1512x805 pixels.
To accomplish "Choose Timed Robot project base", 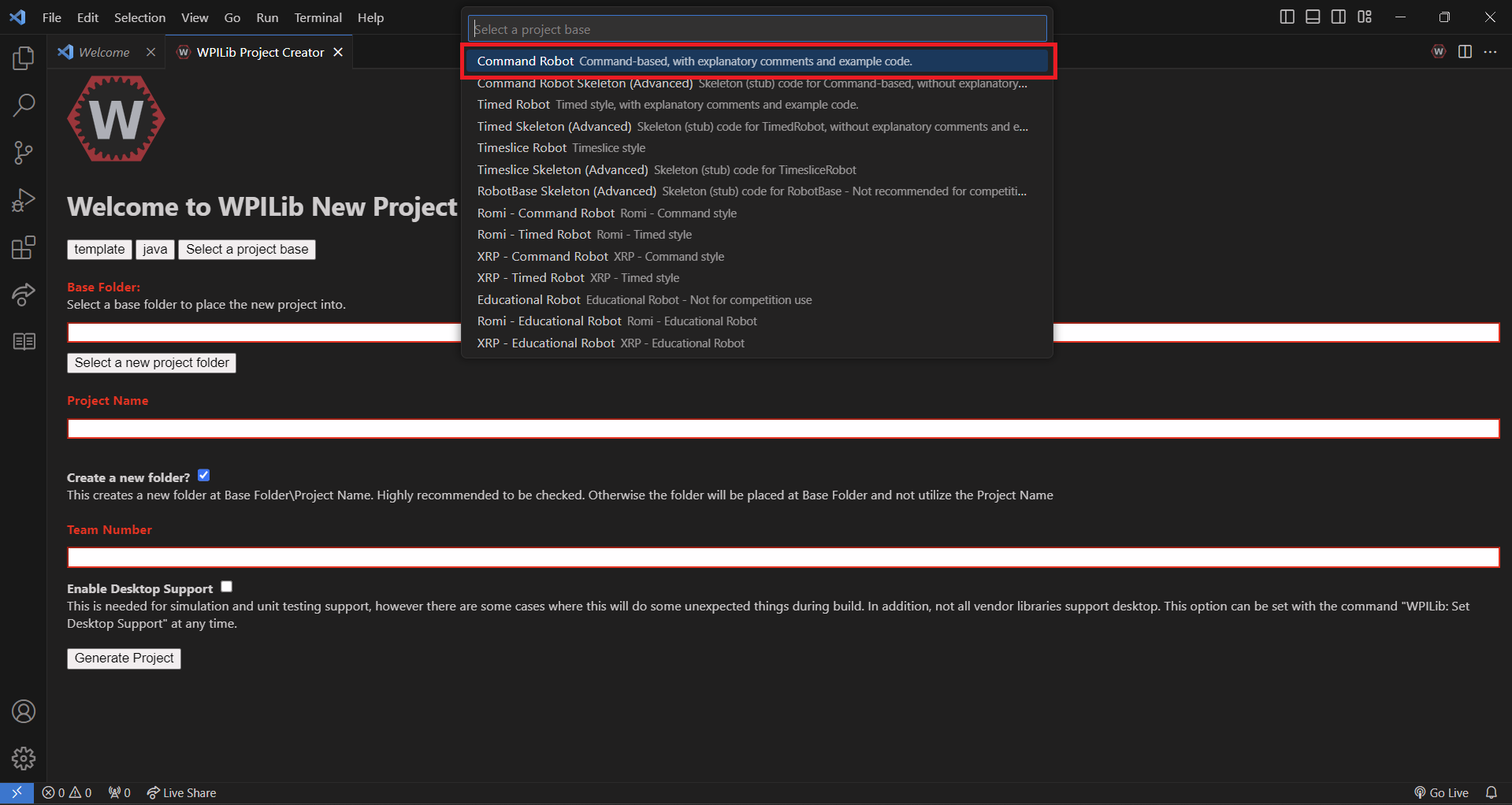I will (x=757, y=105).
